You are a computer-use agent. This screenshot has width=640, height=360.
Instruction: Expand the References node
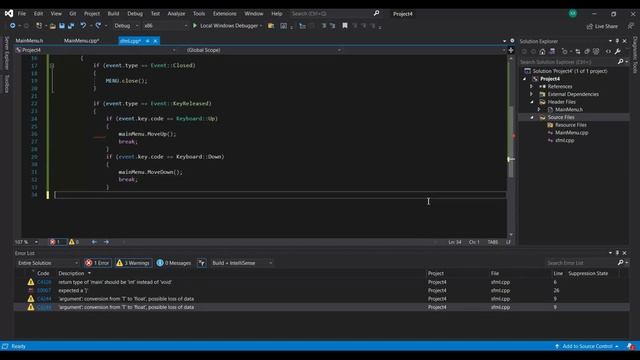(x=531, y=87)
